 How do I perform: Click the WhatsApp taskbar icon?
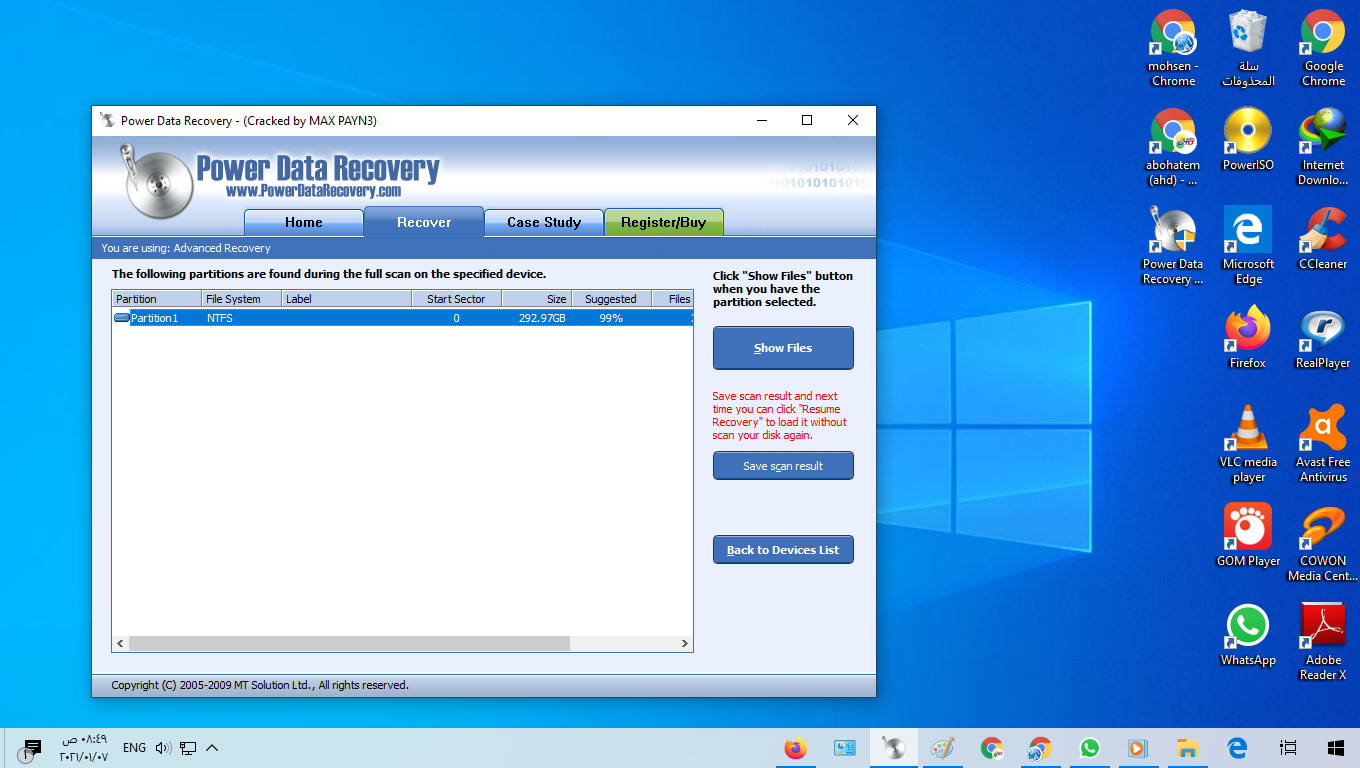(x=1089, y=748)
